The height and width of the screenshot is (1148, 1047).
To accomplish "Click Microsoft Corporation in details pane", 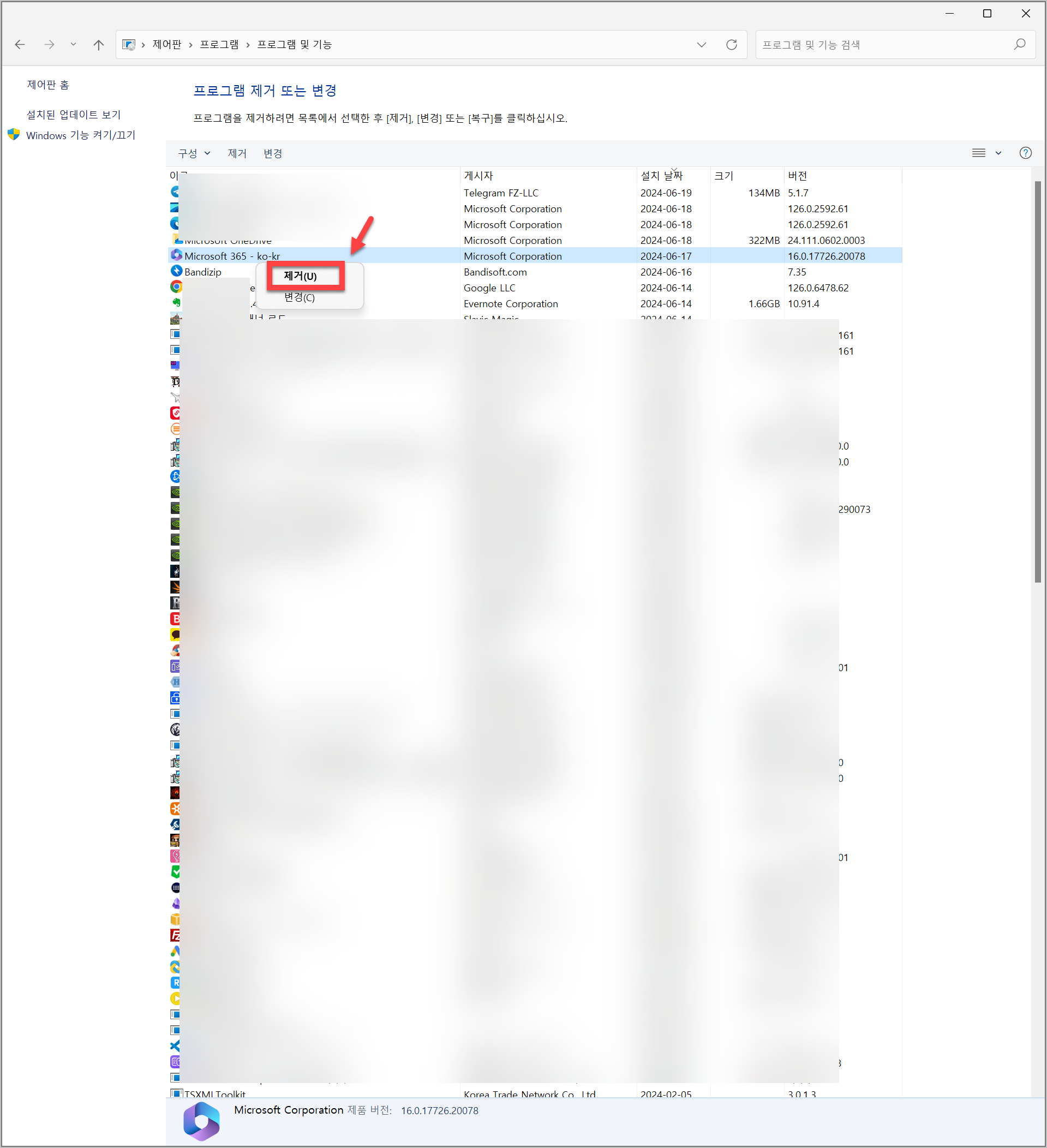I will [x=289, y=1110].
